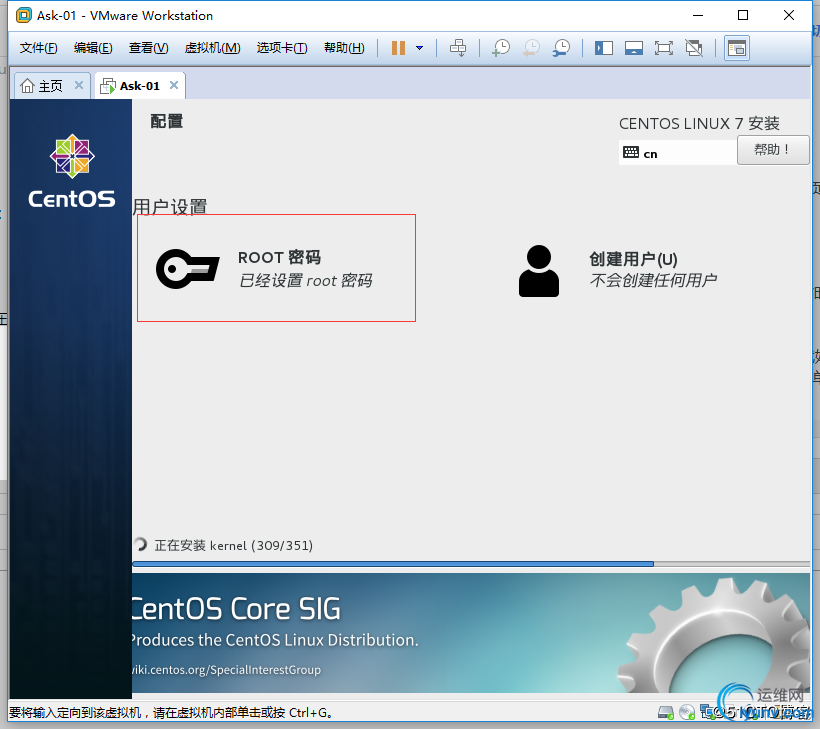The height and width of the screenshot is (729, 820).
Task: Open the 文件(F) menu
Action: [38, 48]
